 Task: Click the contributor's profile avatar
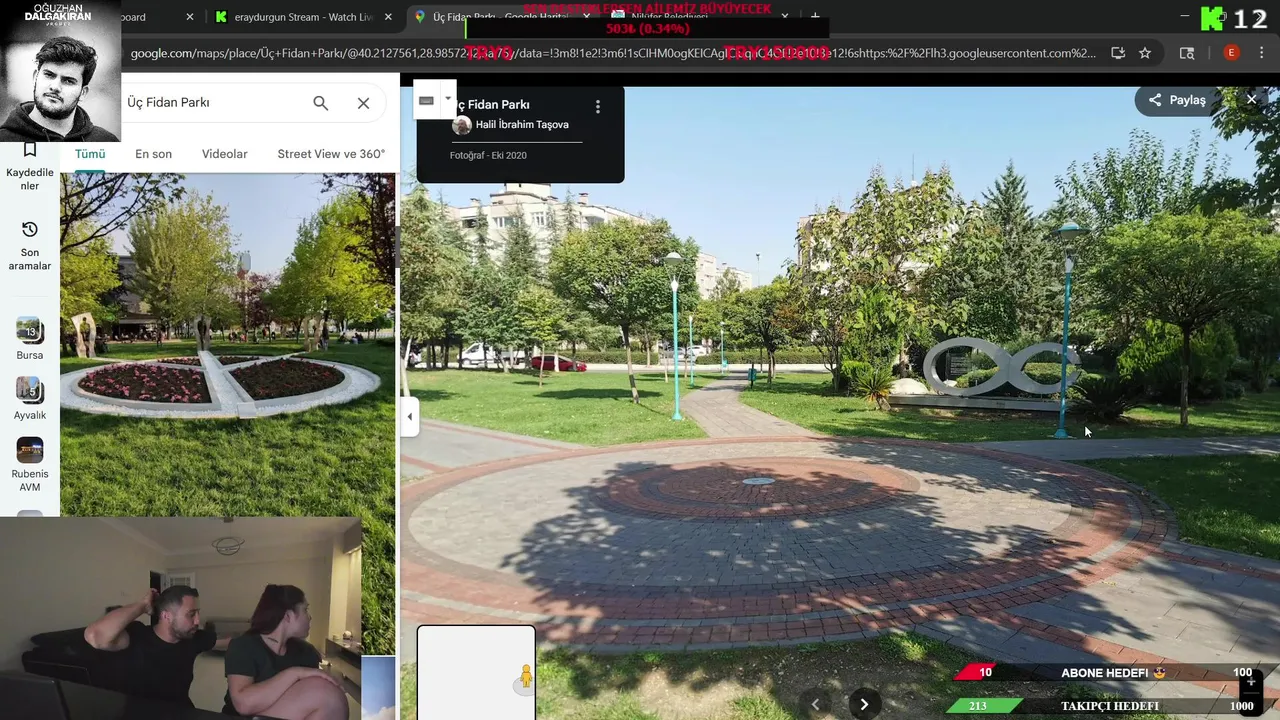point(462,125)
